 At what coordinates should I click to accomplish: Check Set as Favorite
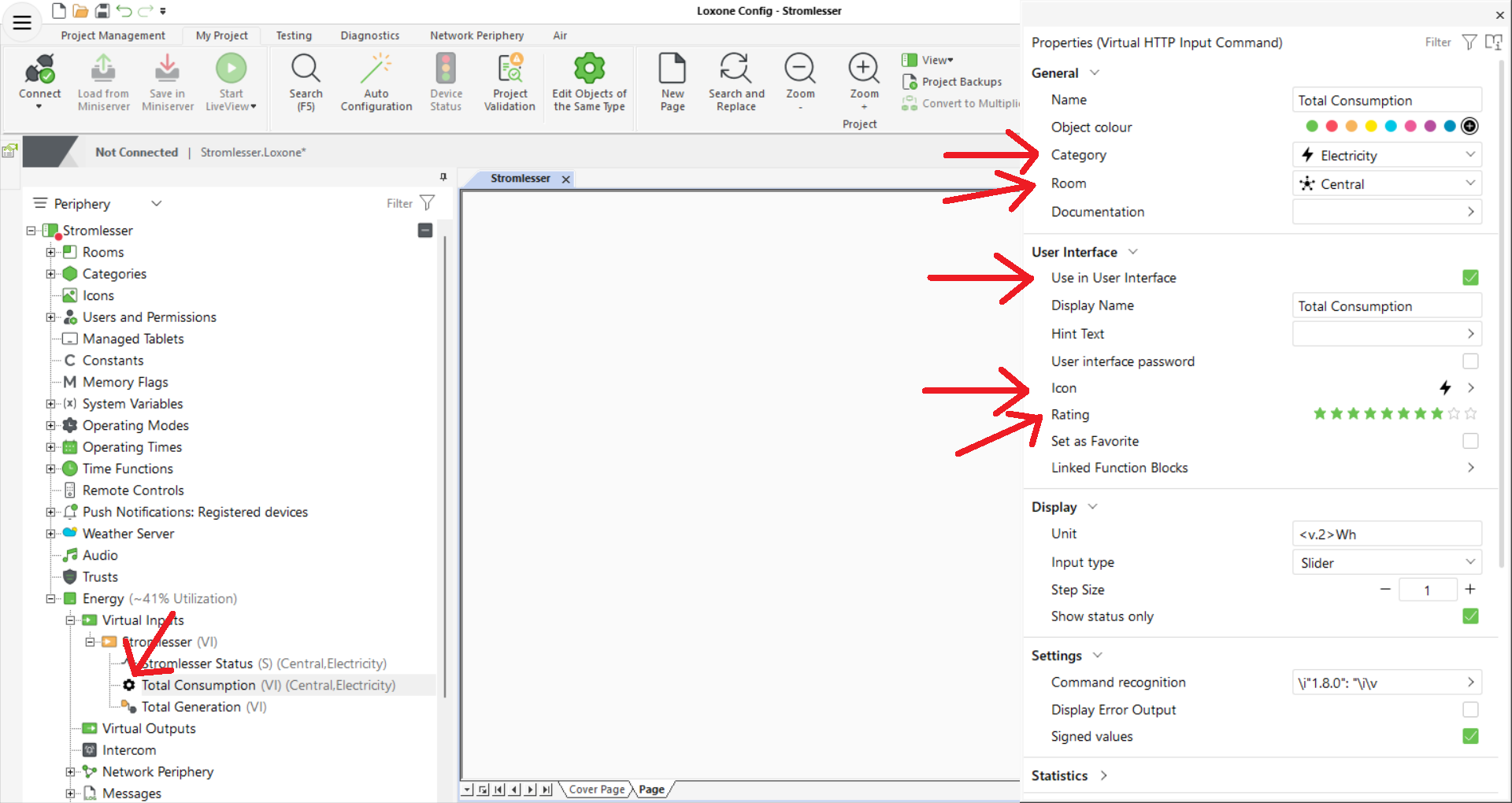click(1470, 441)
